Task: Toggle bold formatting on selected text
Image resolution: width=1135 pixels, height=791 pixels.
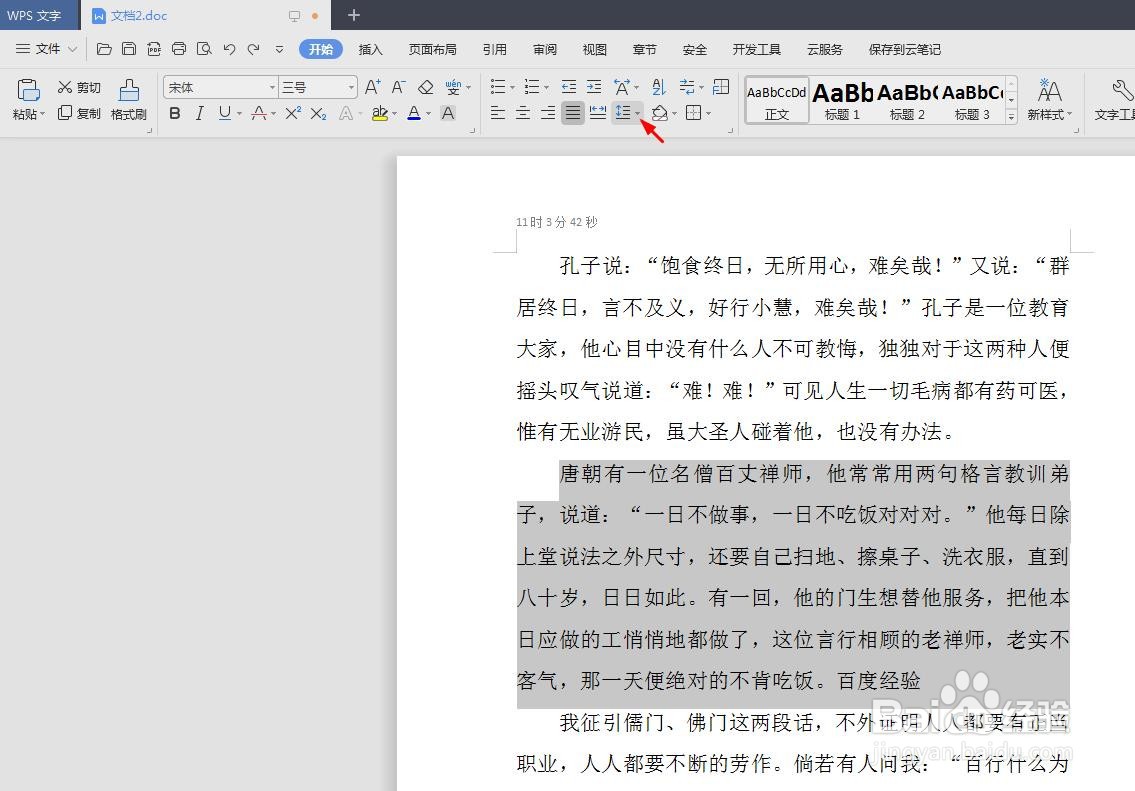Action: [x=175, y=113]
